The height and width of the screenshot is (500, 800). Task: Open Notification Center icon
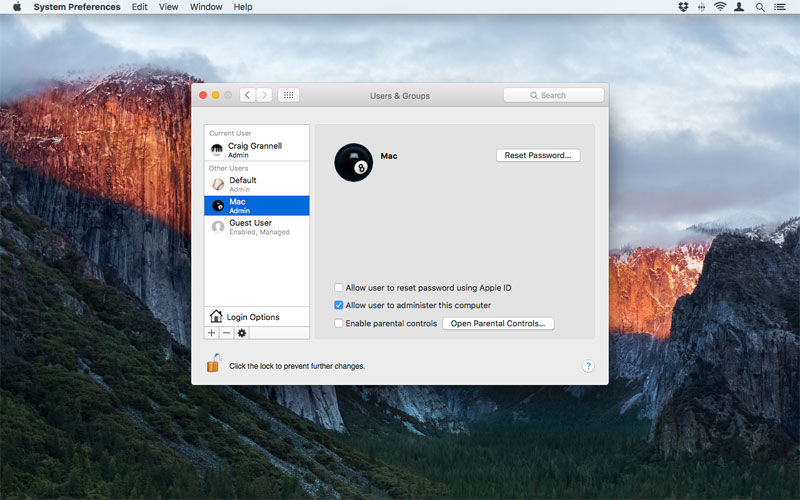[x=780, y=7]
